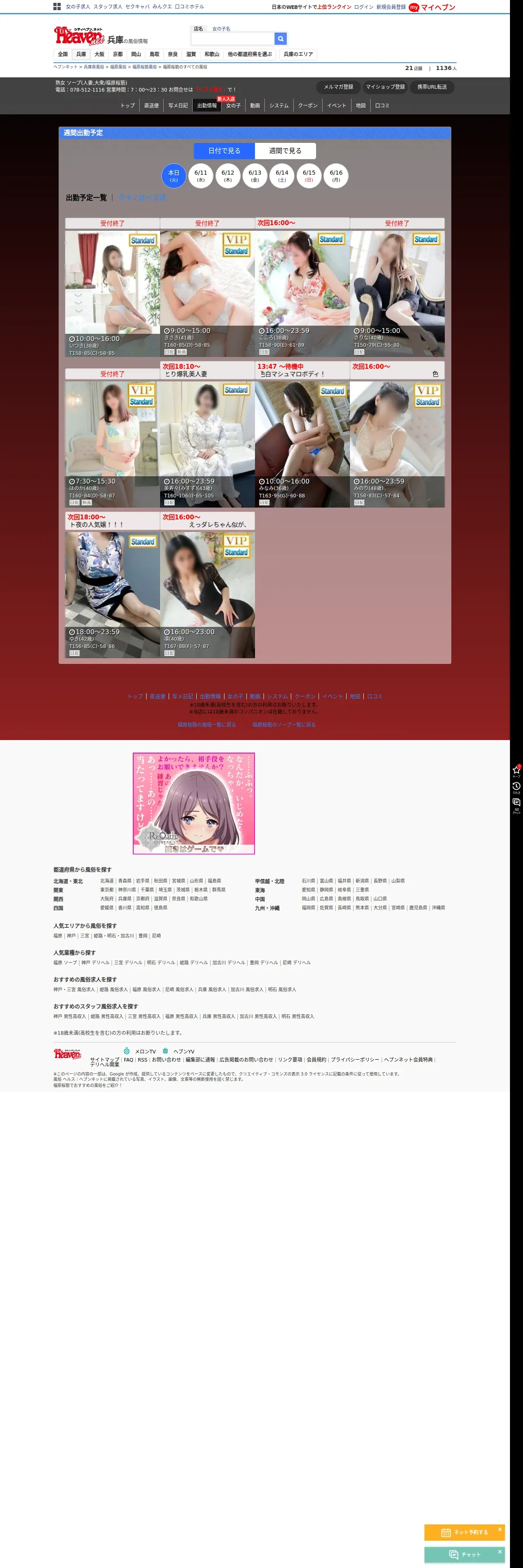Select 大阪 in the prefecture bar
Image resolution: width=523 pixels, height=1568 pixels.
click(99, 54)
